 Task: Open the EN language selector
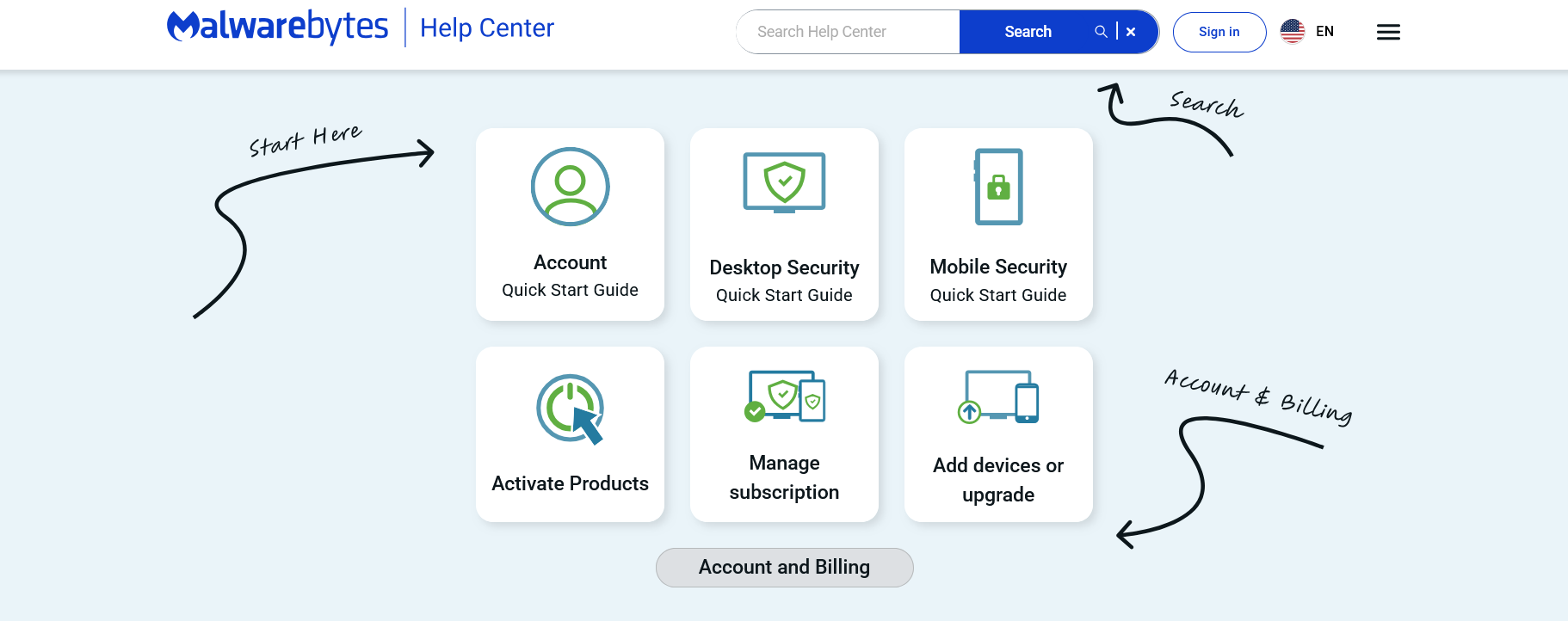pos(1324,32)
